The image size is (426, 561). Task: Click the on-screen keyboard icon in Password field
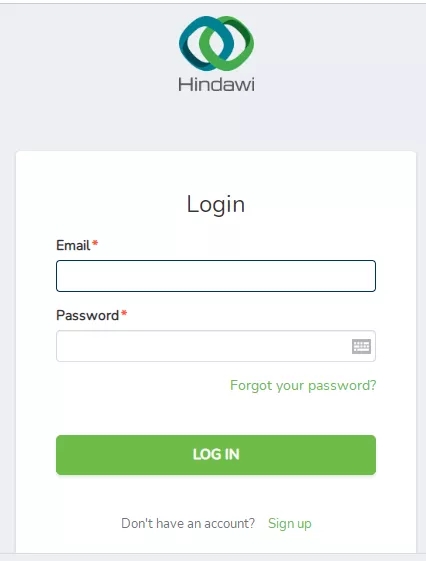pyautogui.click(x=361, y=346)
